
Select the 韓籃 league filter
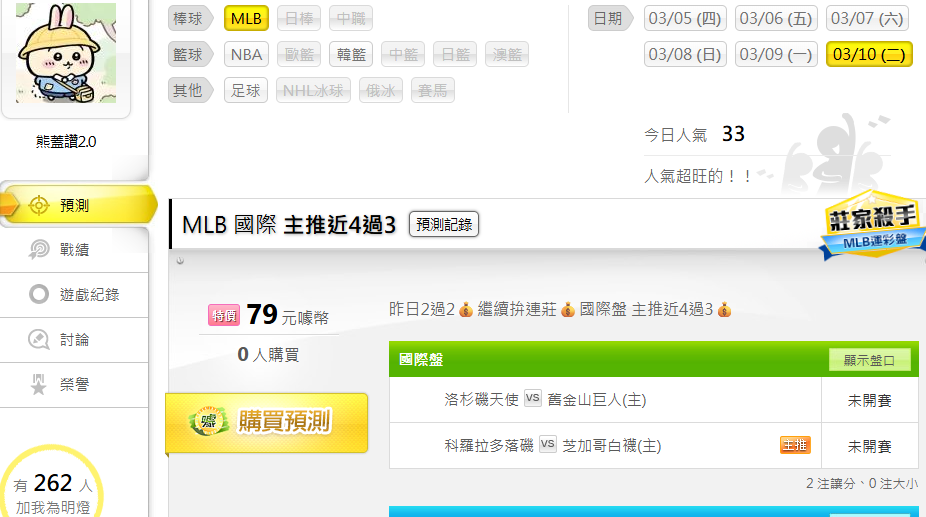(x=351, y=55)
